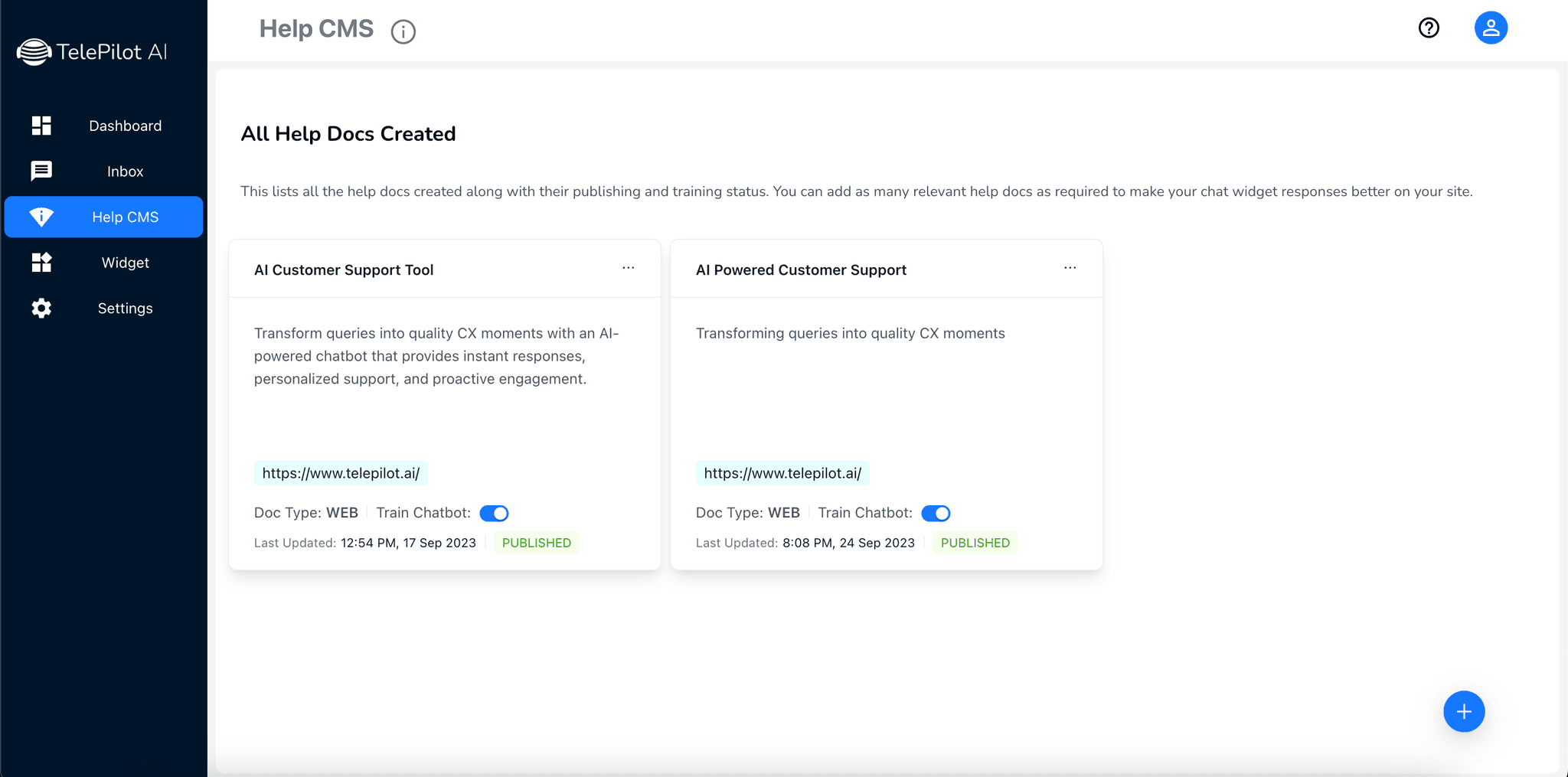Open the AI Powered Customer Support card title
Image resolution: width=1568 pixels, height=777 pixels.
point(801,270)
